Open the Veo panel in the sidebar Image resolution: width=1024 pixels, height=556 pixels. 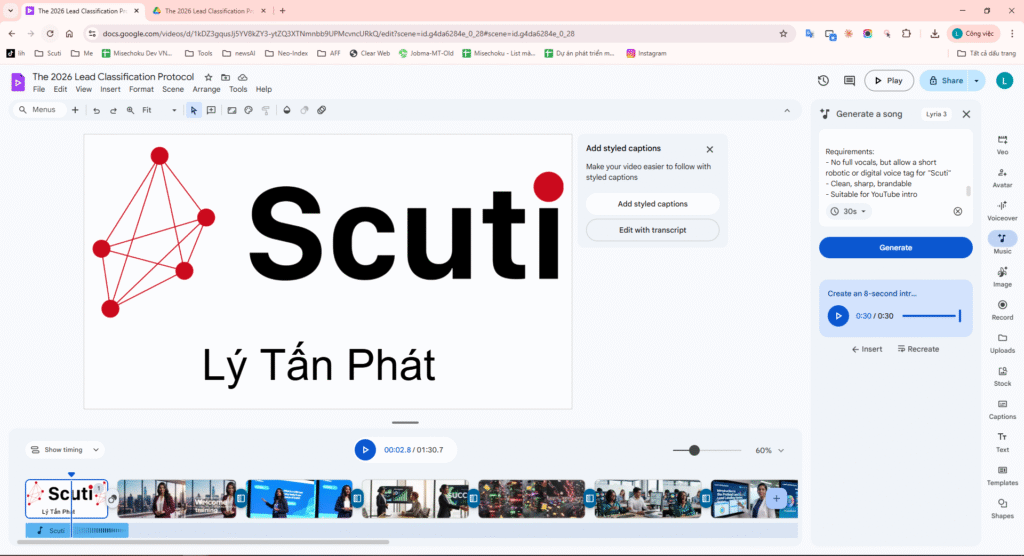point(1002,143)
